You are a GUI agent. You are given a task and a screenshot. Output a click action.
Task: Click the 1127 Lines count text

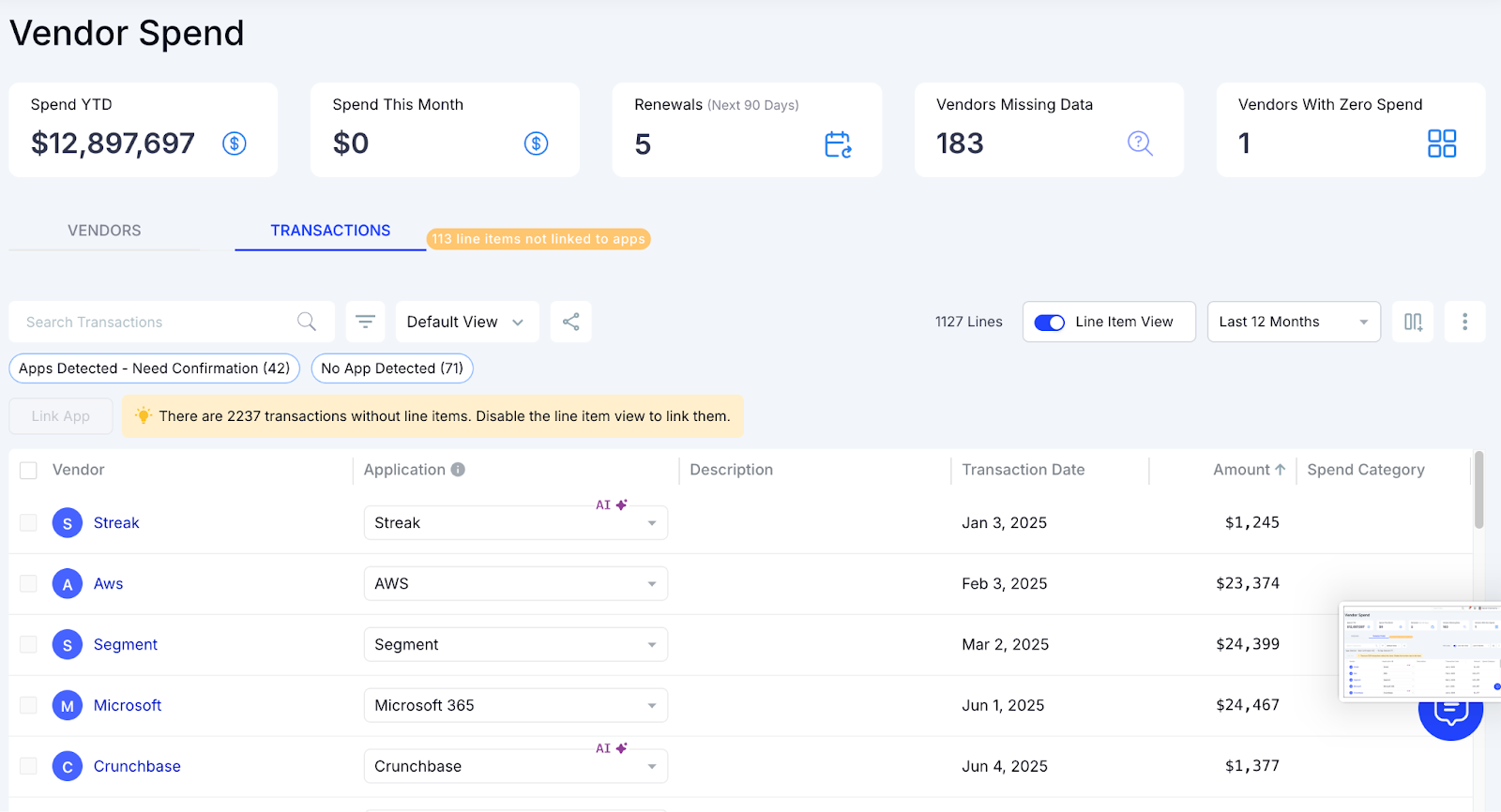tap(969, 322)
